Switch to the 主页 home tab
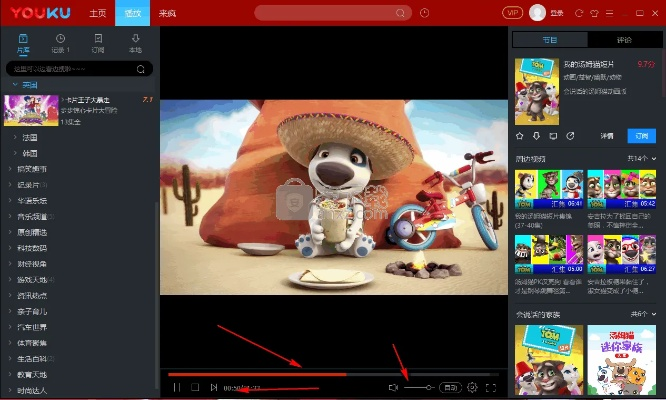 [97, 13]
